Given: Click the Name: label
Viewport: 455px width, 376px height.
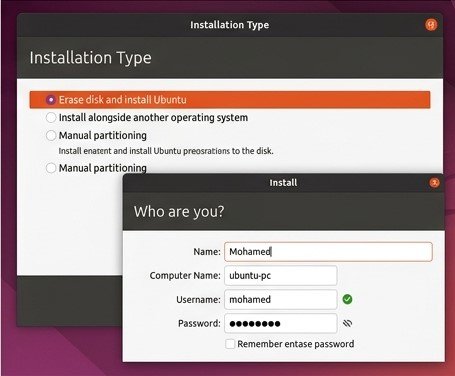Looking at the screenshot, I should coord(207,252).
